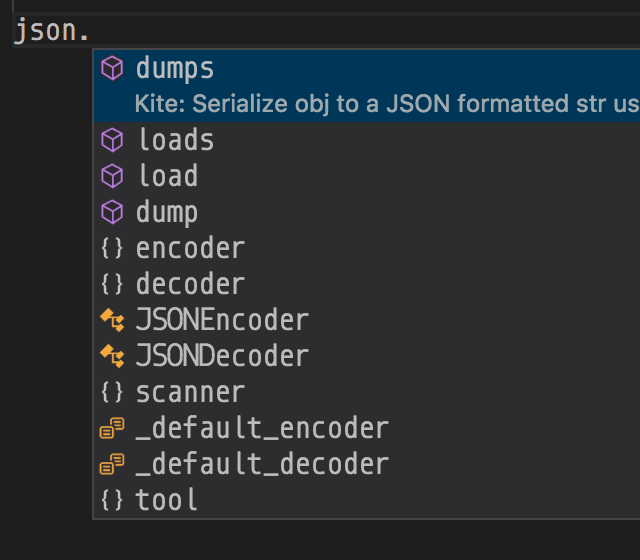640x560 pixels.
Task: Click the purple cube icon next to dump
Action: tap(113, 212)
